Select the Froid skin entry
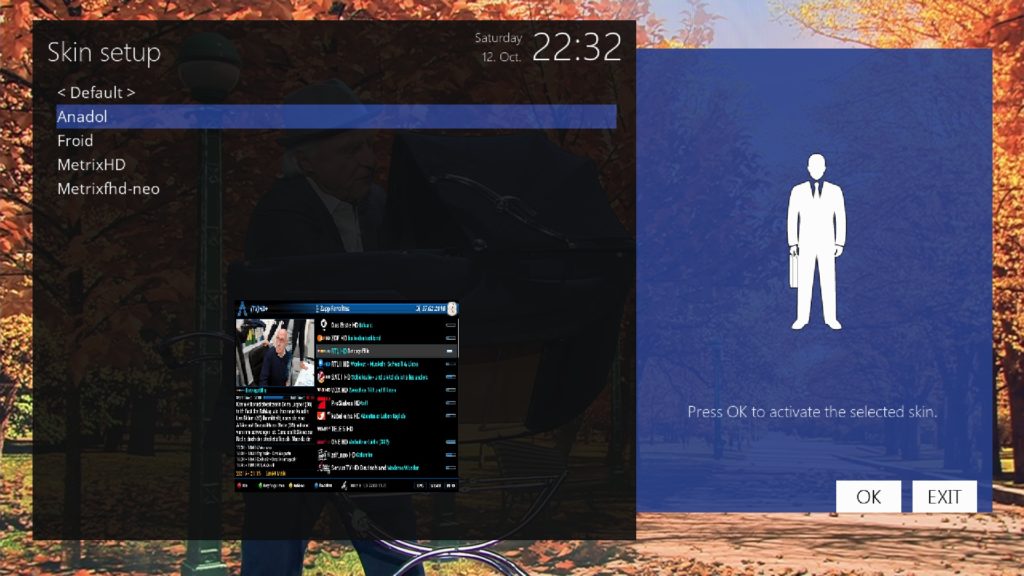1024x576 pixels. click(x=75, y=141)
